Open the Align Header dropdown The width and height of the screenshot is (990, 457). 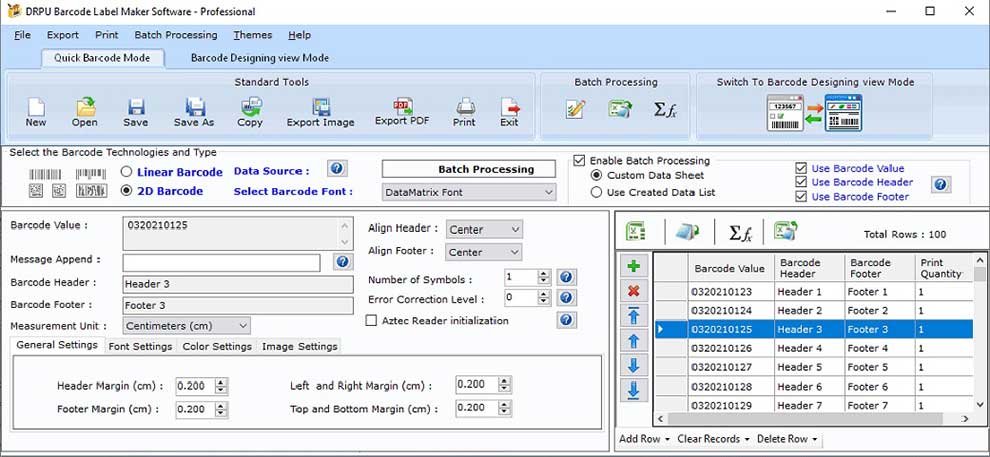(x=484, y=229)
